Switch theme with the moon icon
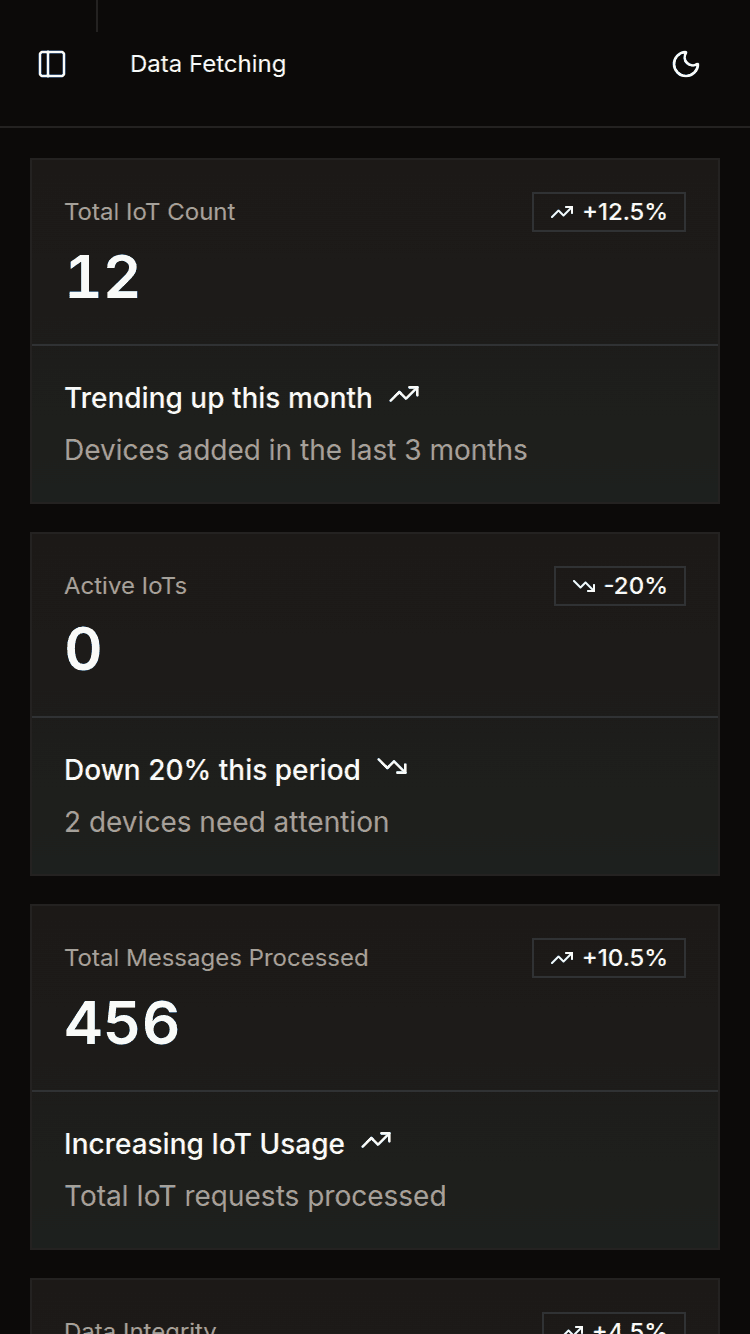 coord(685,64)
